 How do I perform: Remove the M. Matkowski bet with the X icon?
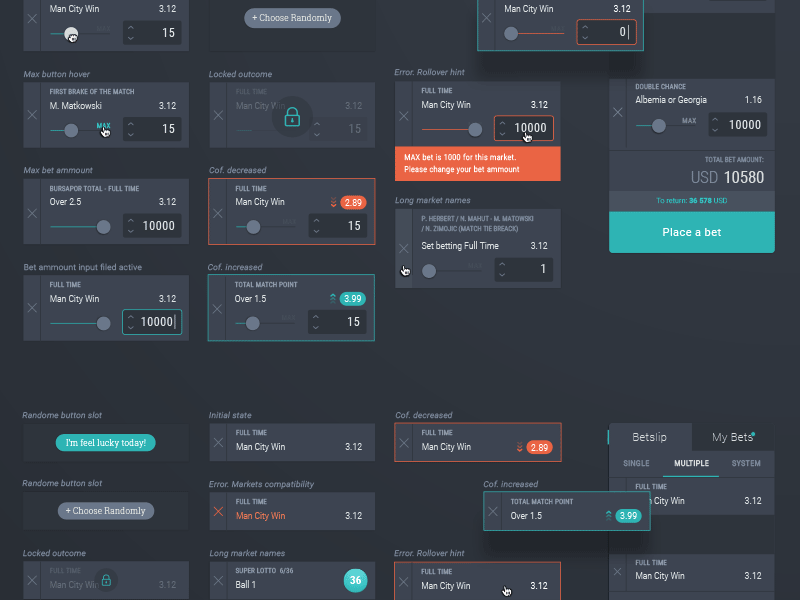tap(31, 115)
